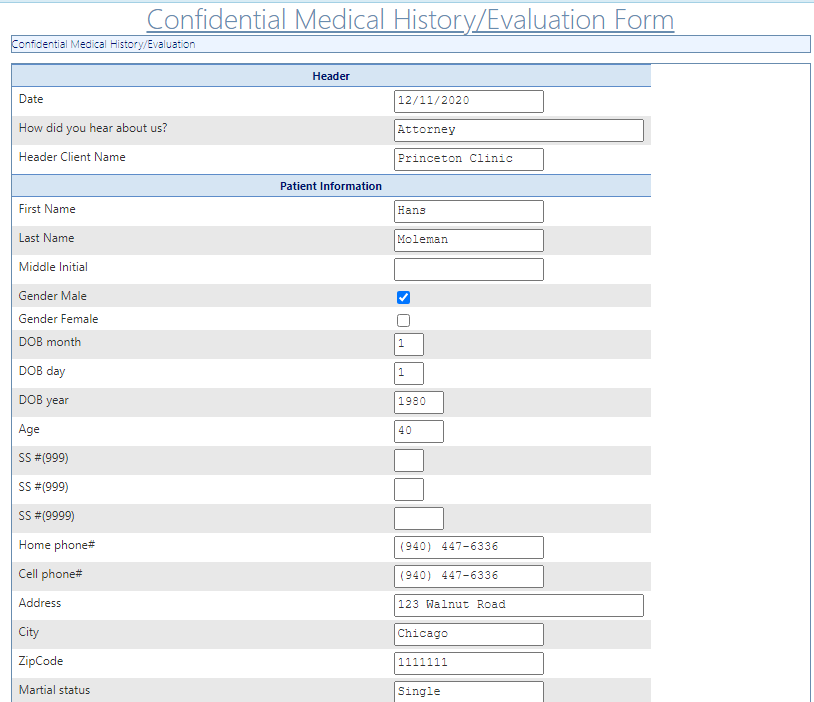Select the DOB year field showing 1980
This screenshot has height=702, width=814.
click(418, 402)
